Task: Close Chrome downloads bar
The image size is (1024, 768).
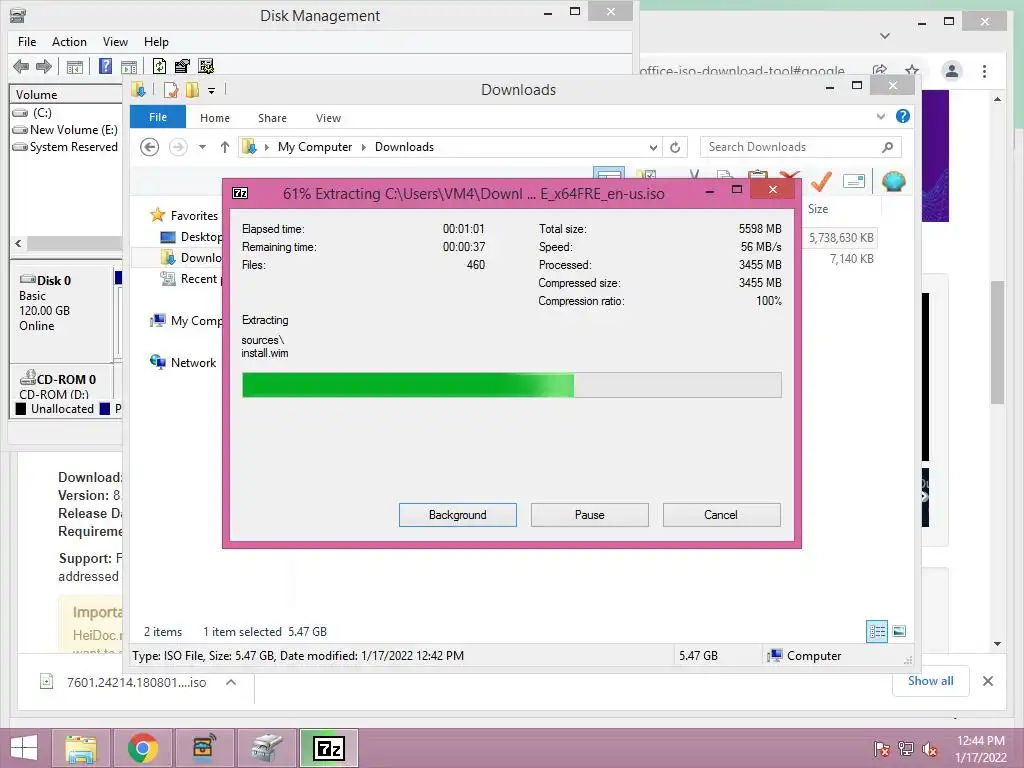Action: (987, 681)
